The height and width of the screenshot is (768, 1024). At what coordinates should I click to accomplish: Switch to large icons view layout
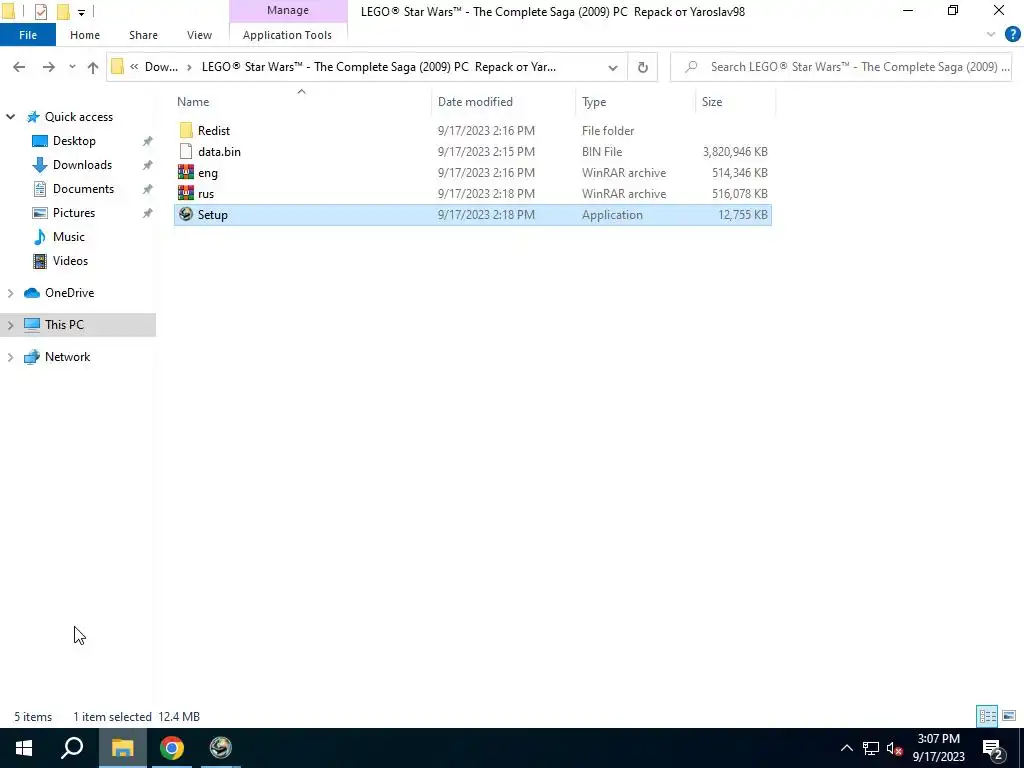(1009, 716)
